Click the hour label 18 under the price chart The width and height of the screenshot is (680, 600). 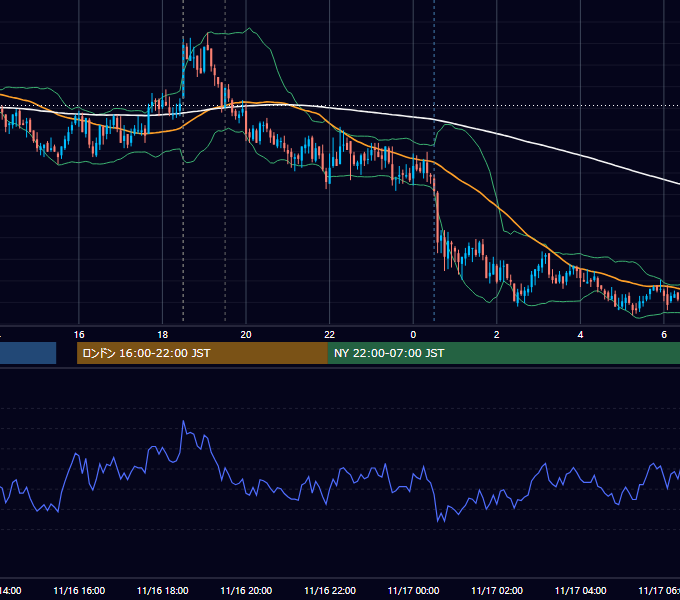coord(163,335)
